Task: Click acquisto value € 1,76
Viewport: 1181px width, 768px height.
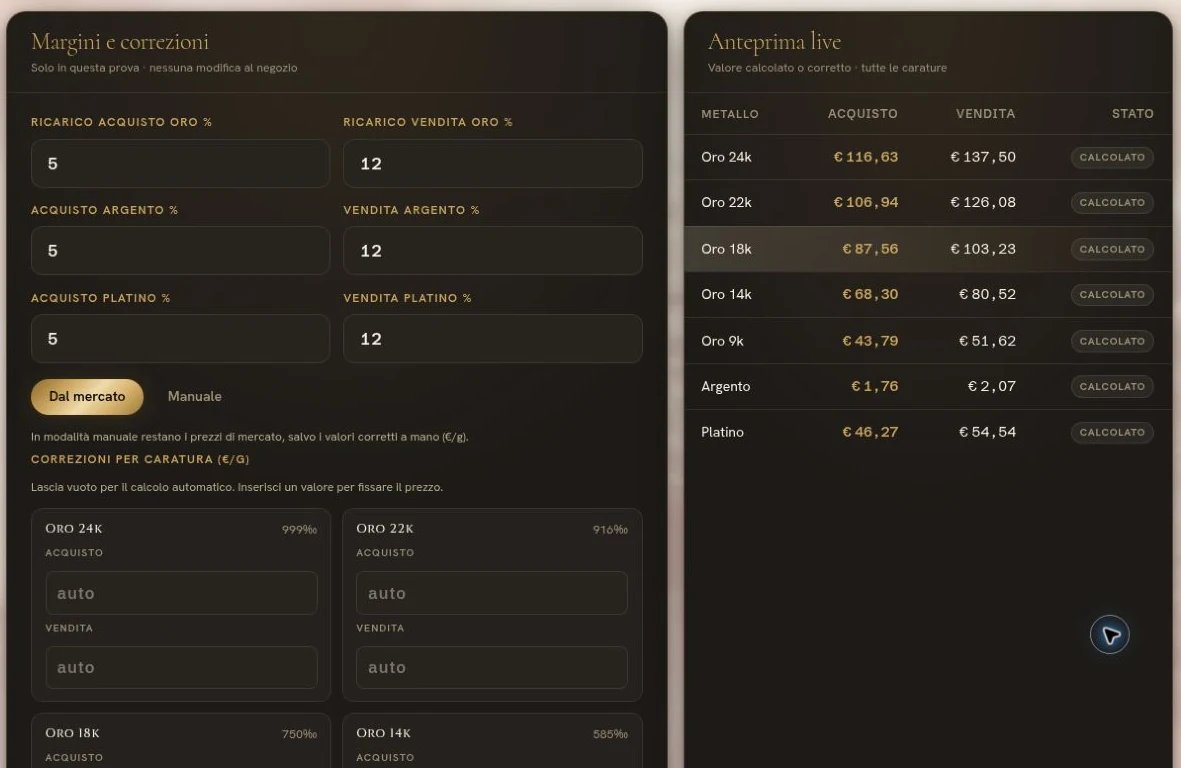Action: (x=874, y=386)
